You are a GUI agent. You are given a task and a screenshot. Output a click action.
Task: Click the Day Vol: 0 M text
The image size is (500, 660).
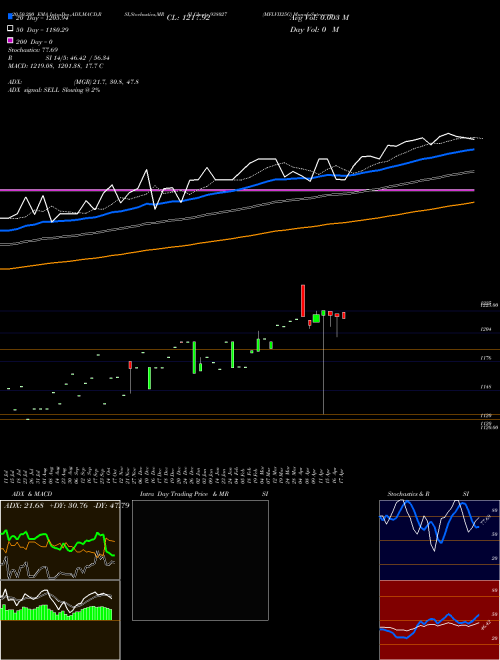[x=314, y=29]
